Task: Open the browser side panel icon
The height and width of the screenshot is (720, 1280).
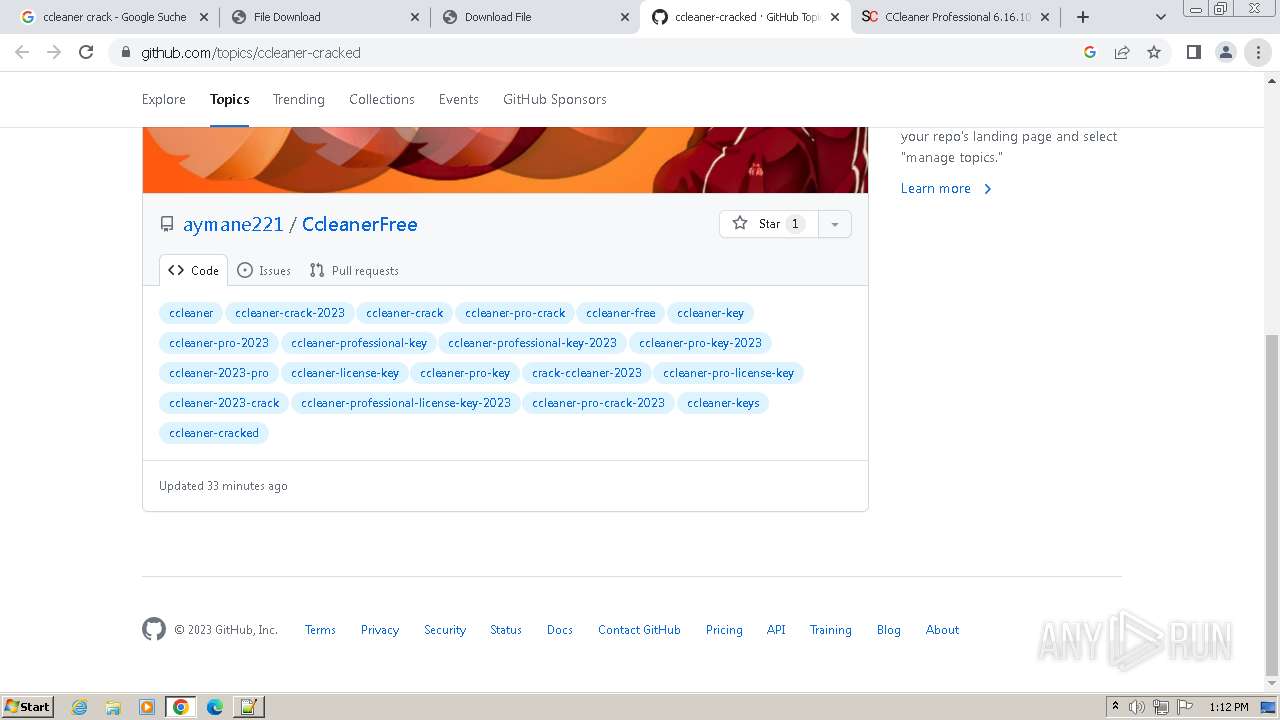Action: [1193, 52]
